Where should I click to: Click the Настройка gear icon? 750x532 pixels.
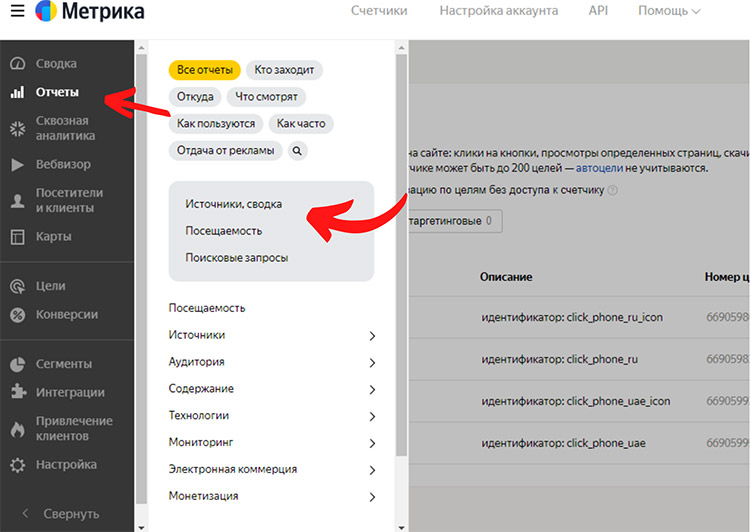(17, 465)
